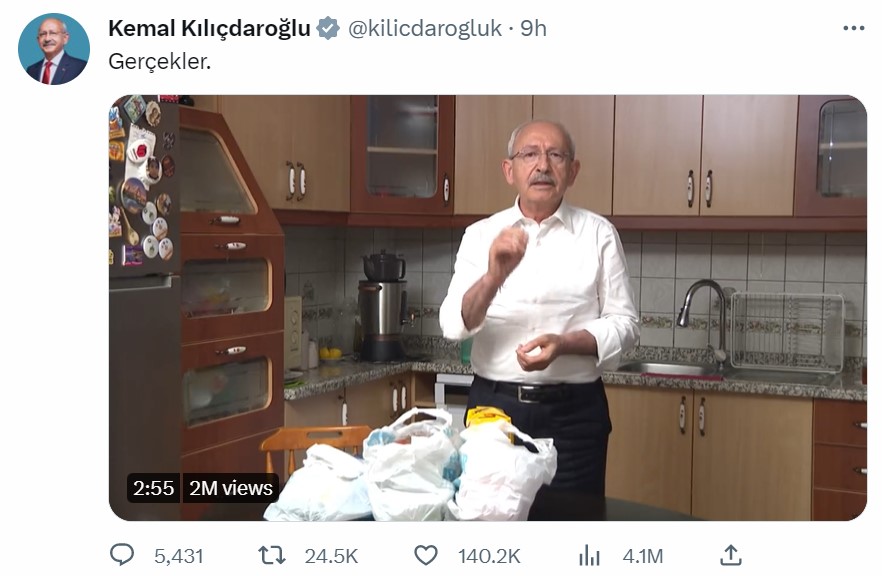Click the 5,431 replies count
The height and width of the screenshot is (576, 882).
[178, 556]
